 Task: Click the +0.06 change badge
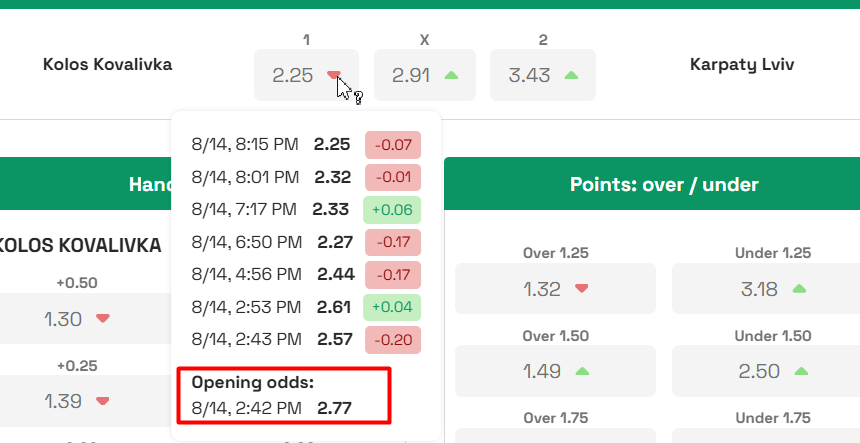click(392, 210)
